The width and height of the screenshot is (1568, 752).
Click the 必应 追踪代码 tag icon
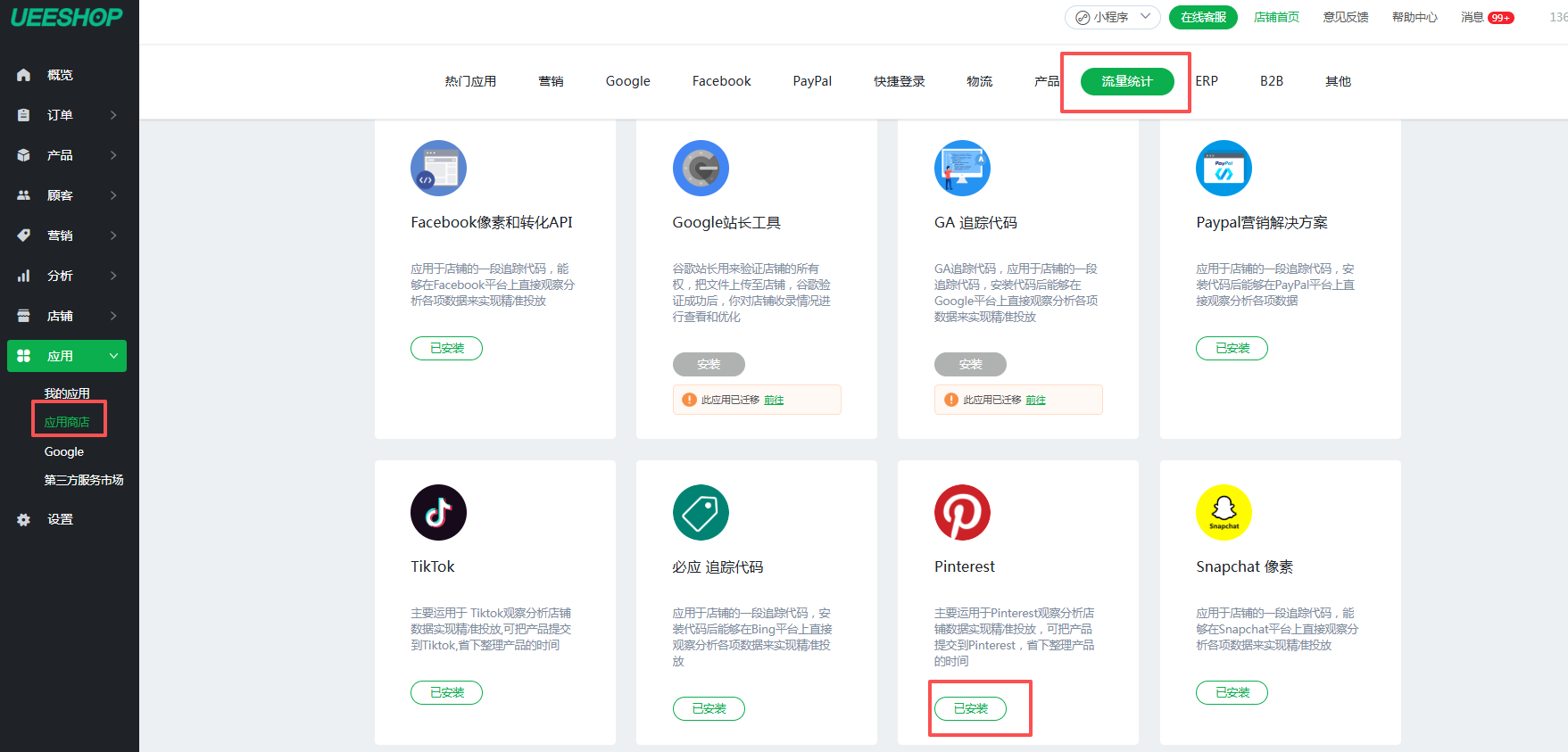[x=701, y=512]
